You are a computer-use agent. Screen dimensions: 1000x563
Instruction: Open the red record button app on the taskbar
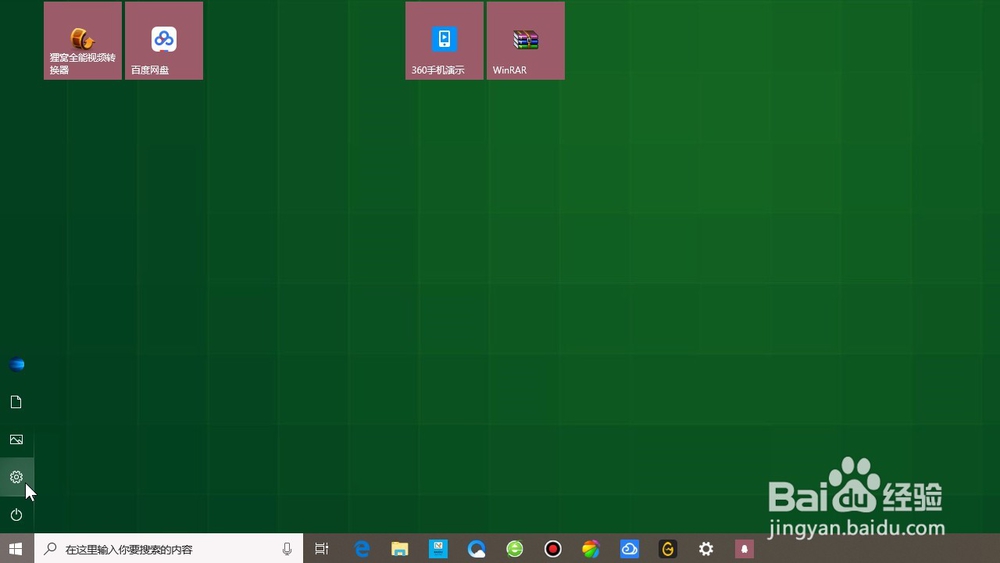point(553,548)
